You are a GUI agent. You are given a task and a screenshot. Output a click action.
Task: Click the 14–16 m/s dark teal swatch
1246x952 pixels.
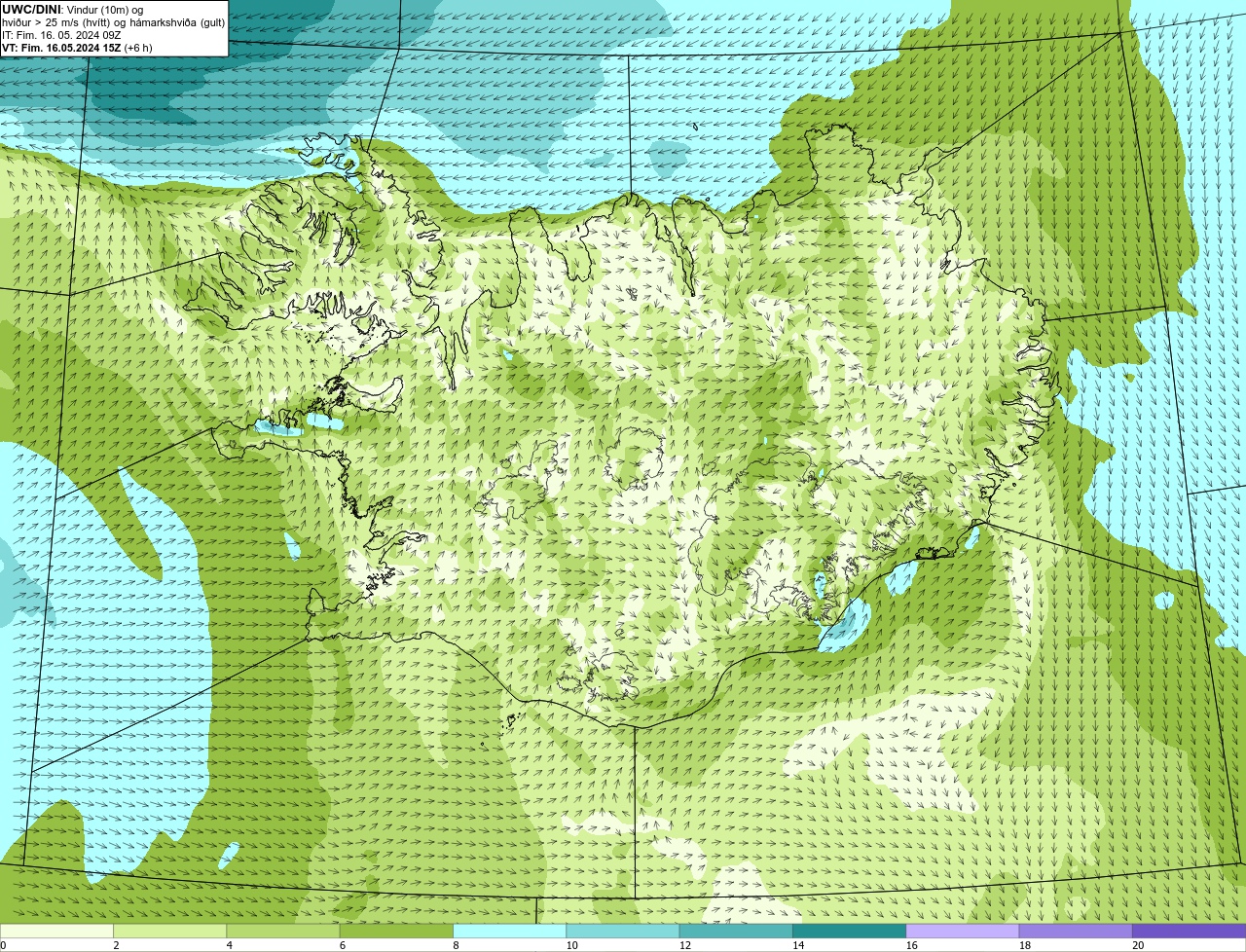(x=849, y=931)
